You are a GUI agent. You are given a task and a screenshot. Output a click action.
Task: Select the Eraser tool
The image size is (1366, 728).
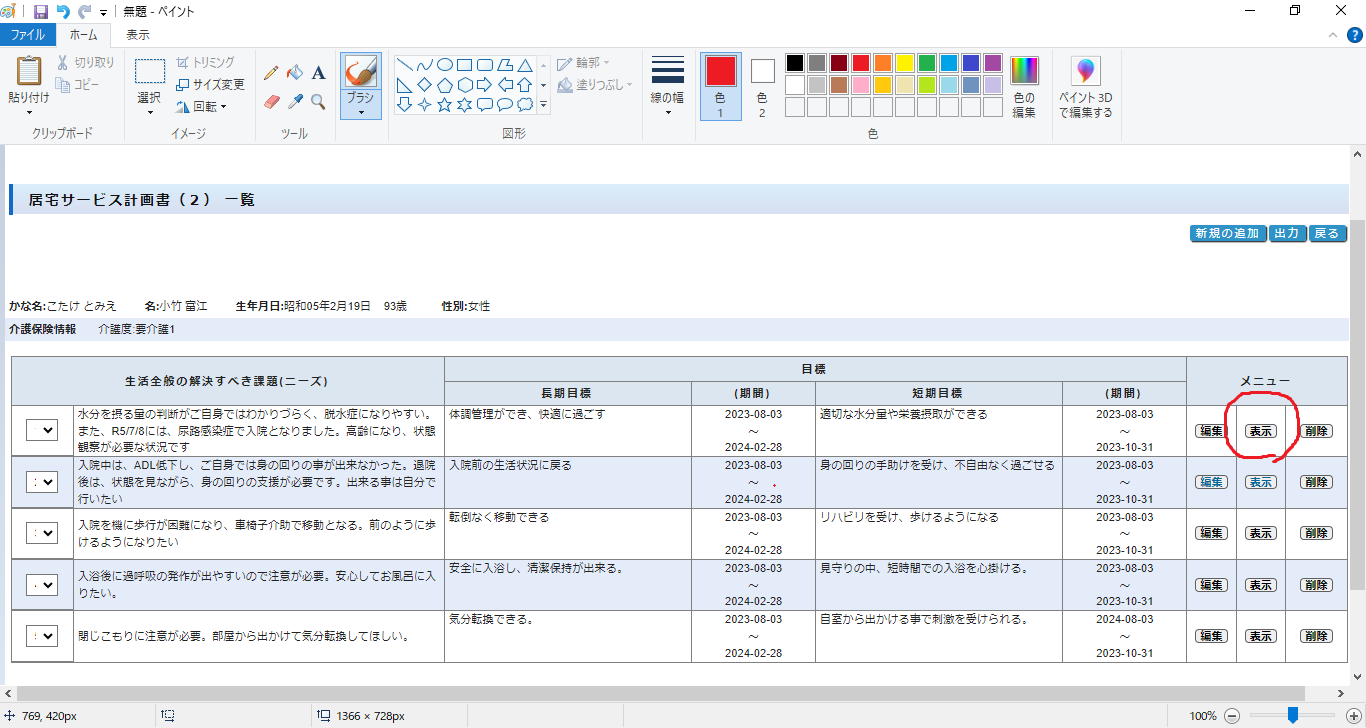(271, 101)
